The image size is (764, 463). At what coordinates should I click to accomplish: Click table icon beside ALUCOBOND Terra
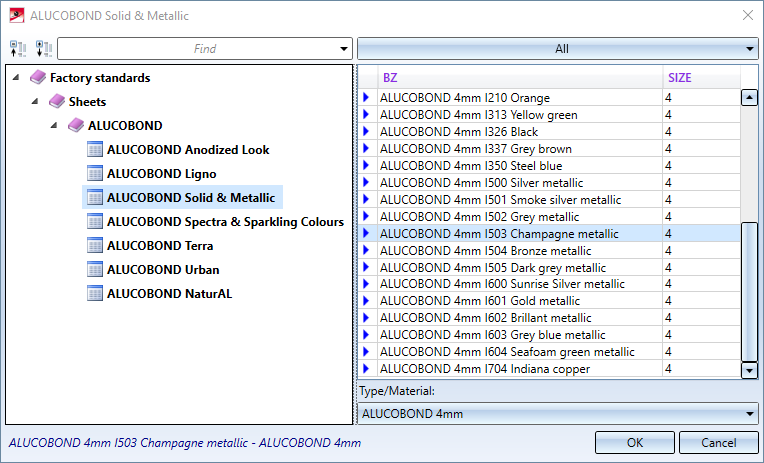[x=95, y=245]
